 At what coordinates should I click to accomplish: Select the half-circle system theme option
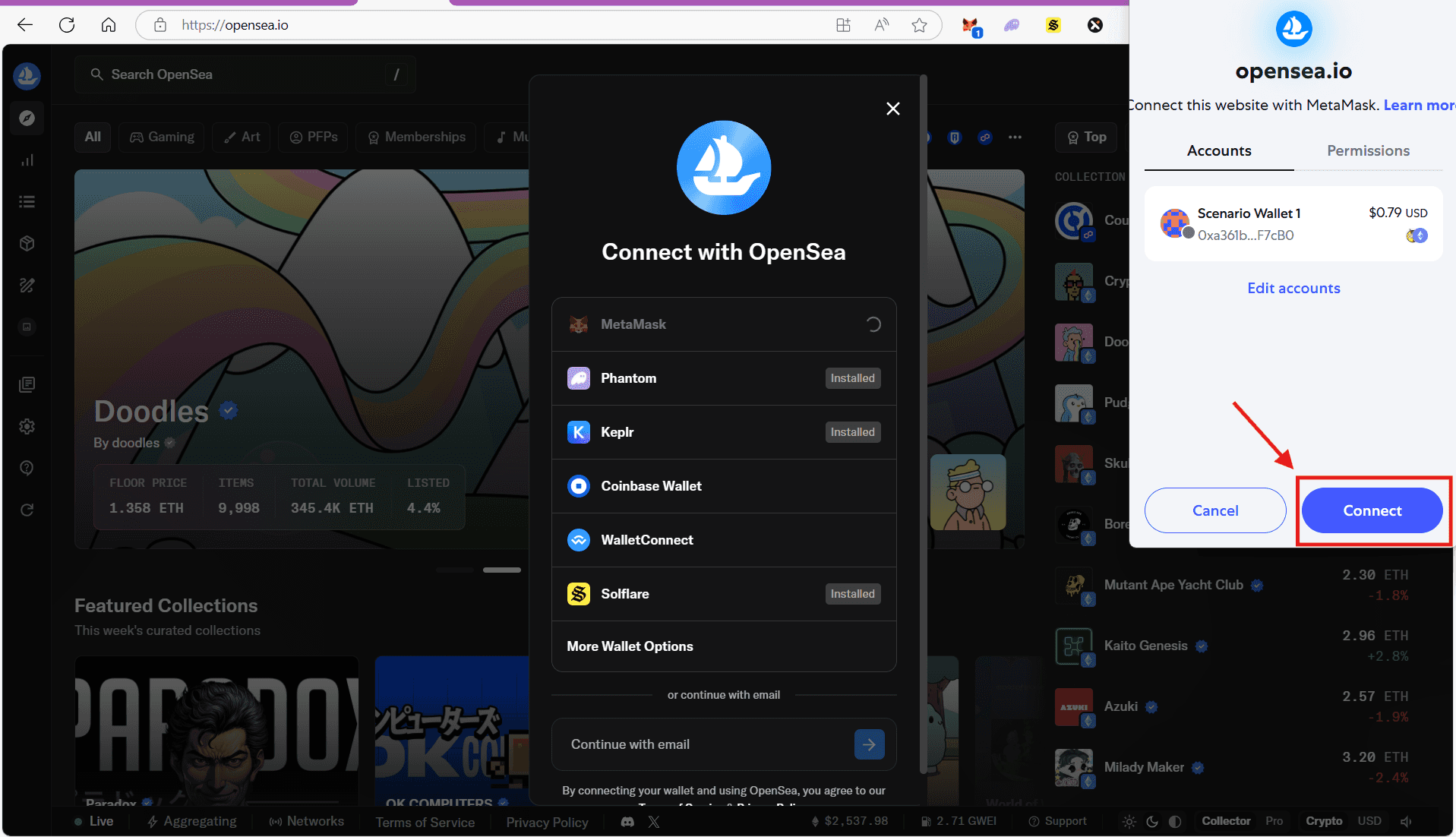point(1175,822)
